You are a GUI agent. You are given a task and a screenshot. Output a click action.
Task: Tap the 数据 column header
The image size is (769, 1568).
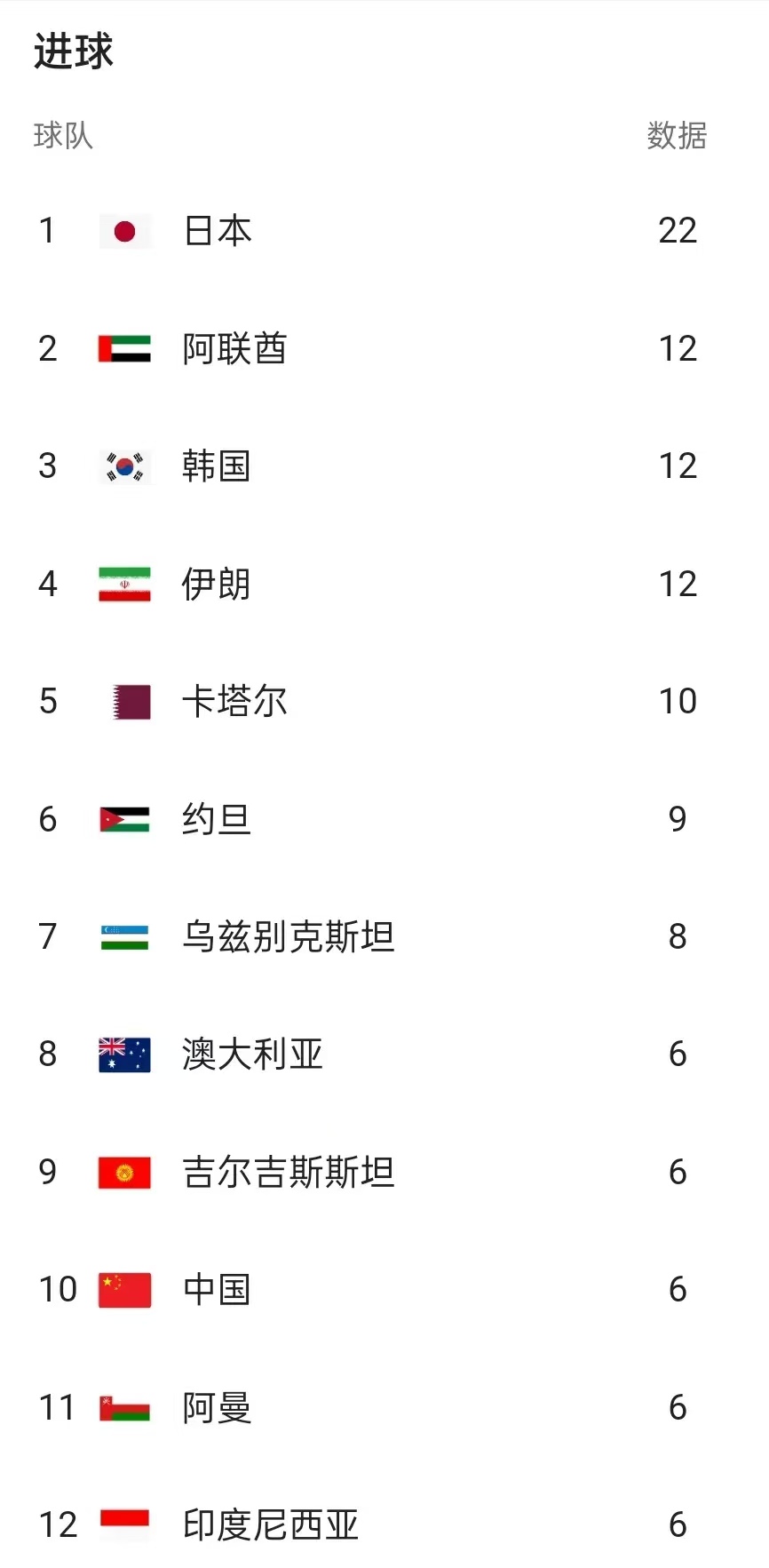click(x=677, y=136)
